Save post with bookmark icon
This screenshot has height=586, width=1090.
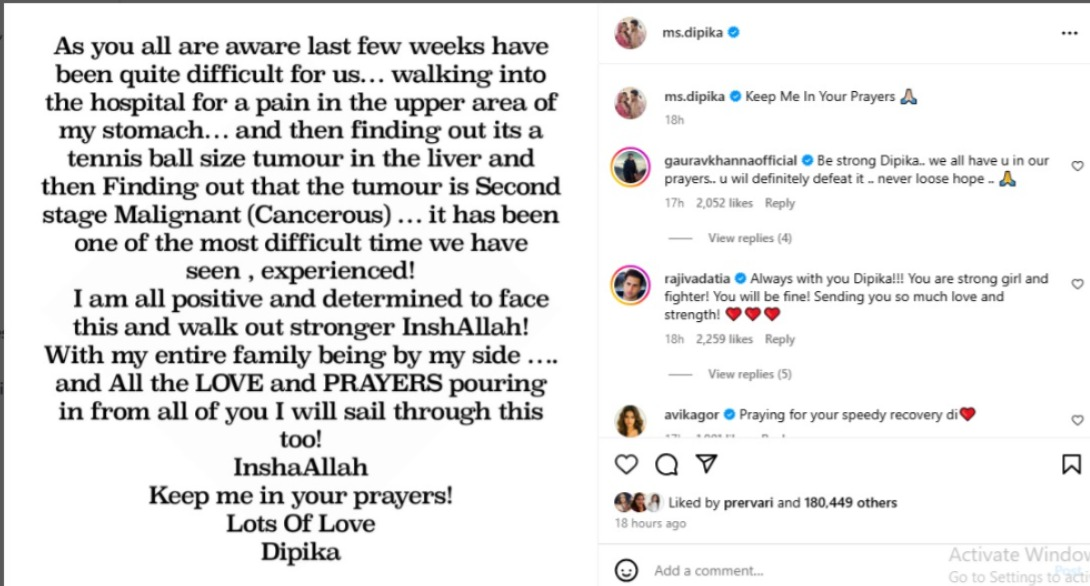click(x=1070, y=464)
